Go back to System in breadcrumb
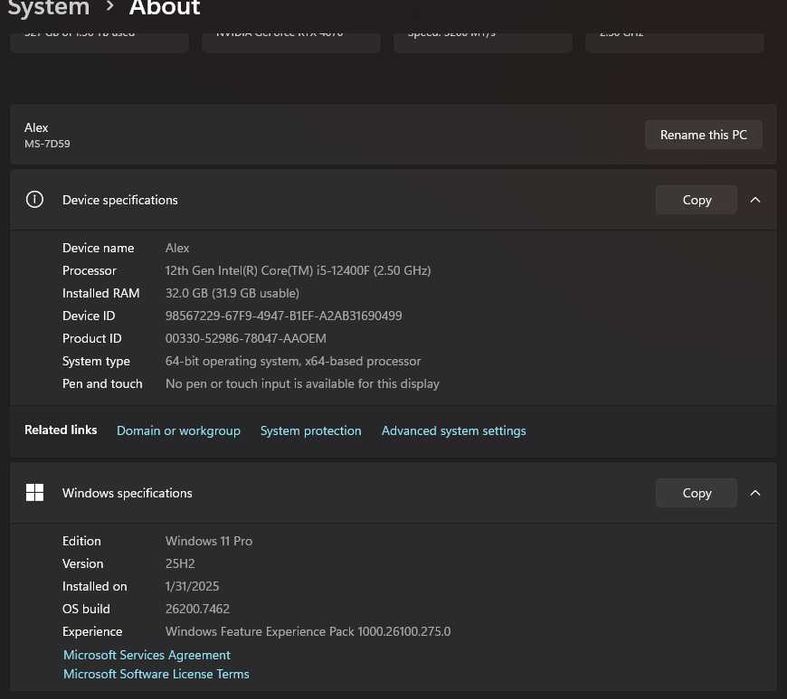Image resolution: width=787 pixels, height=699 pixels. [49, 8]
